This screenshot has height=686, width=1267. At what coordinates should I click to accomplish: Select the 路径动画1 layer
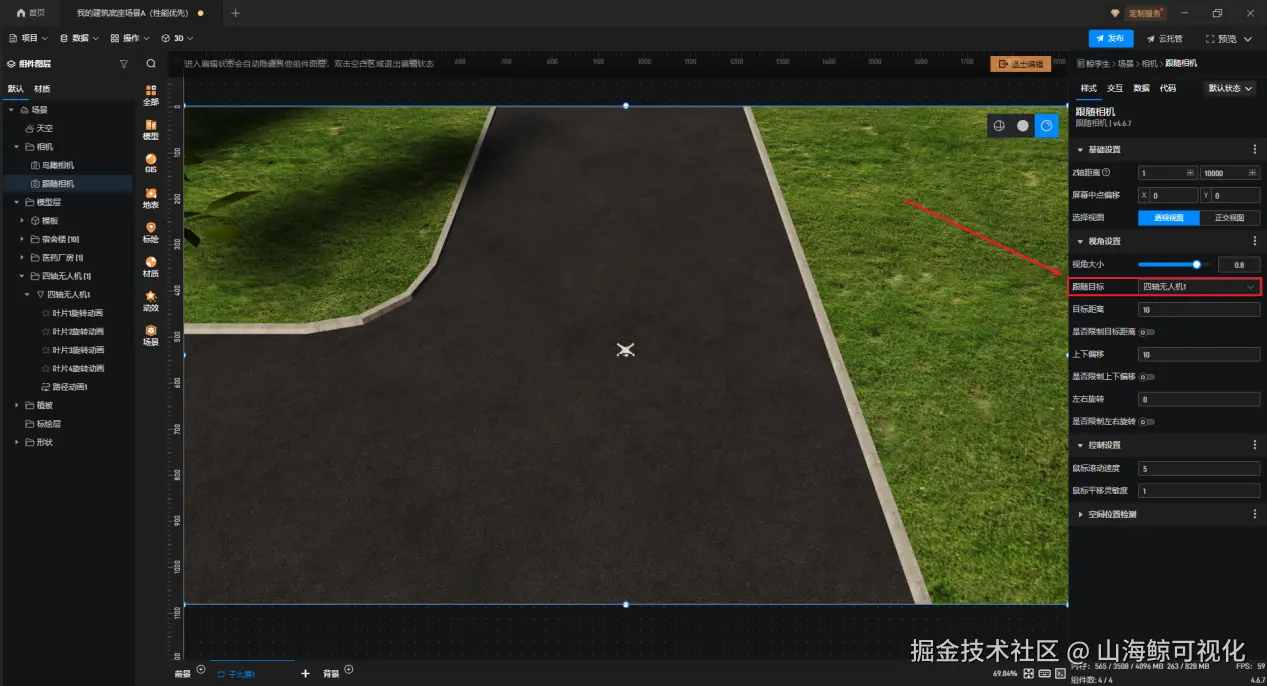pyautogui.click(x=66, y=387)
